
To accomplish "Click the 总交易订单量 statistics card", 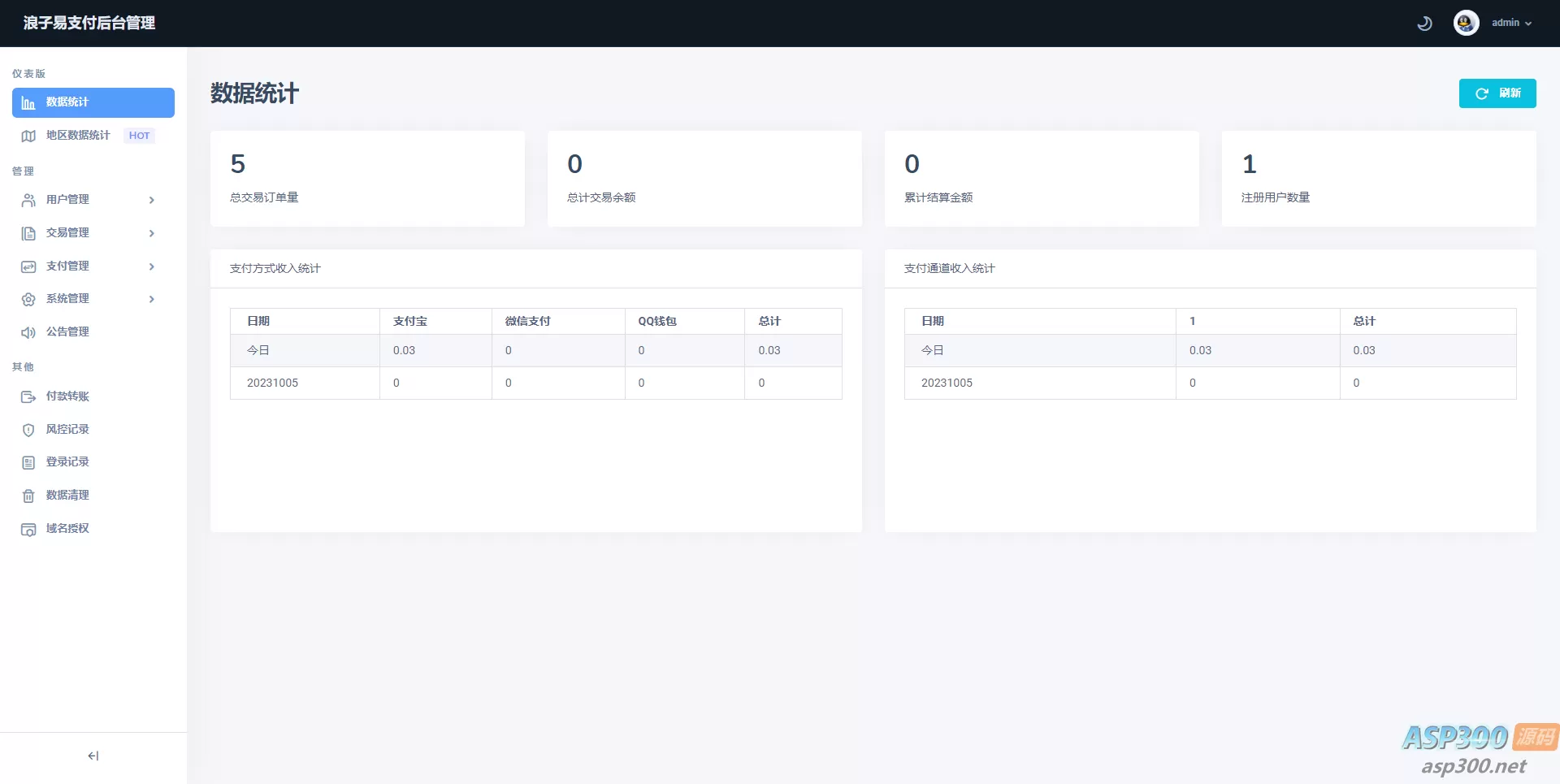I will tap(367, 179).
